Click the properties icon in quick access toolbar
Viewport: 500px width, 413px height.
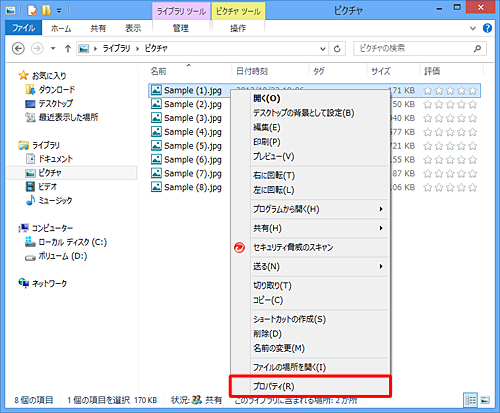point(32,11)
